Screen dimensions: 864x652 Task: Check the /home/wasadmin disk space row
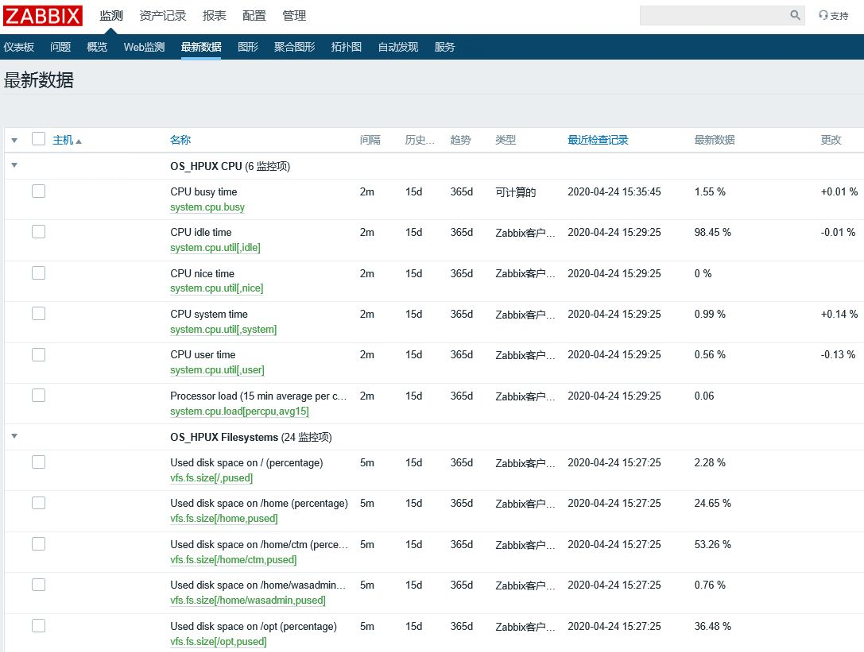pyautogui.click(x=39, y=585)
